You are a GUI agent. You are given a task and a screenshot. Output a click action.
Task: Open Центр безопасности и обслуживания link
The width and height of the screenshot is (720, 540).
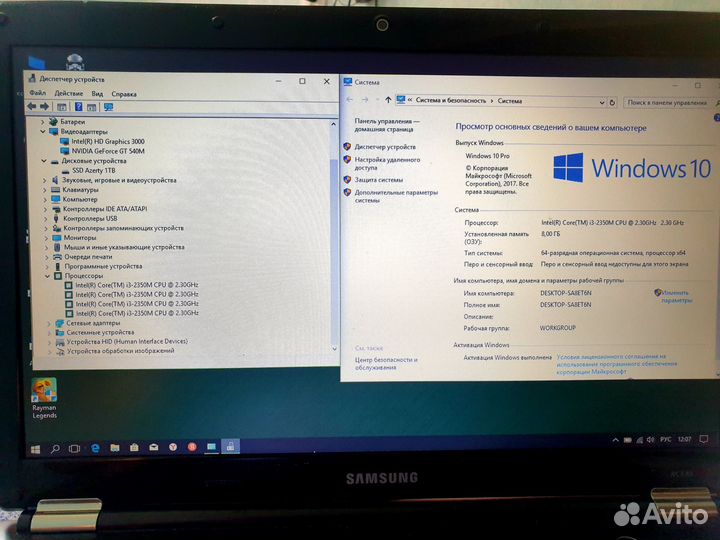(x=386, y=364)
